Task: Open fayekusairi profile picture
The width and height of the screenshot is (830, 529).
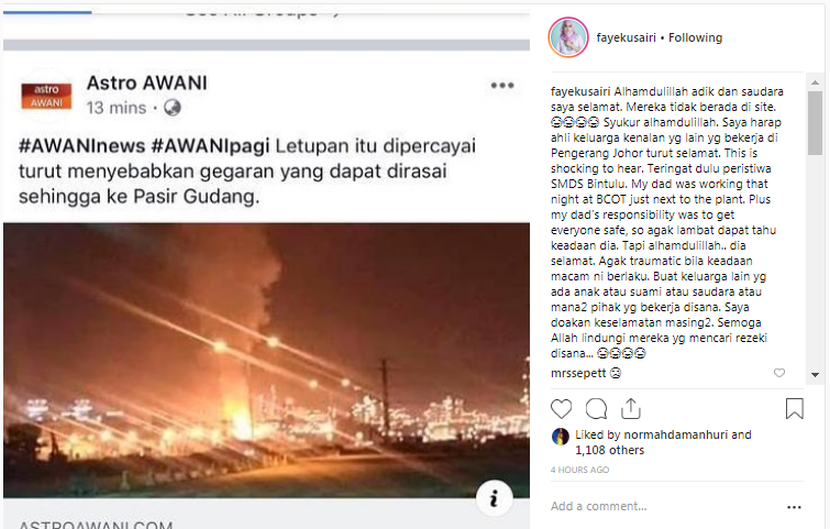Action: click(x=568, y=38)
